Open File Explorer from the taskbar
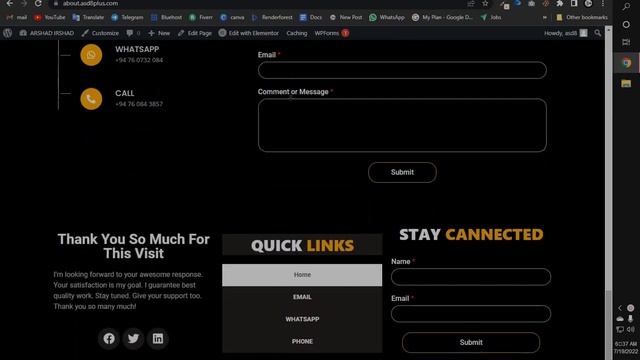Screen dimensions: 640x360 point(626,84)
